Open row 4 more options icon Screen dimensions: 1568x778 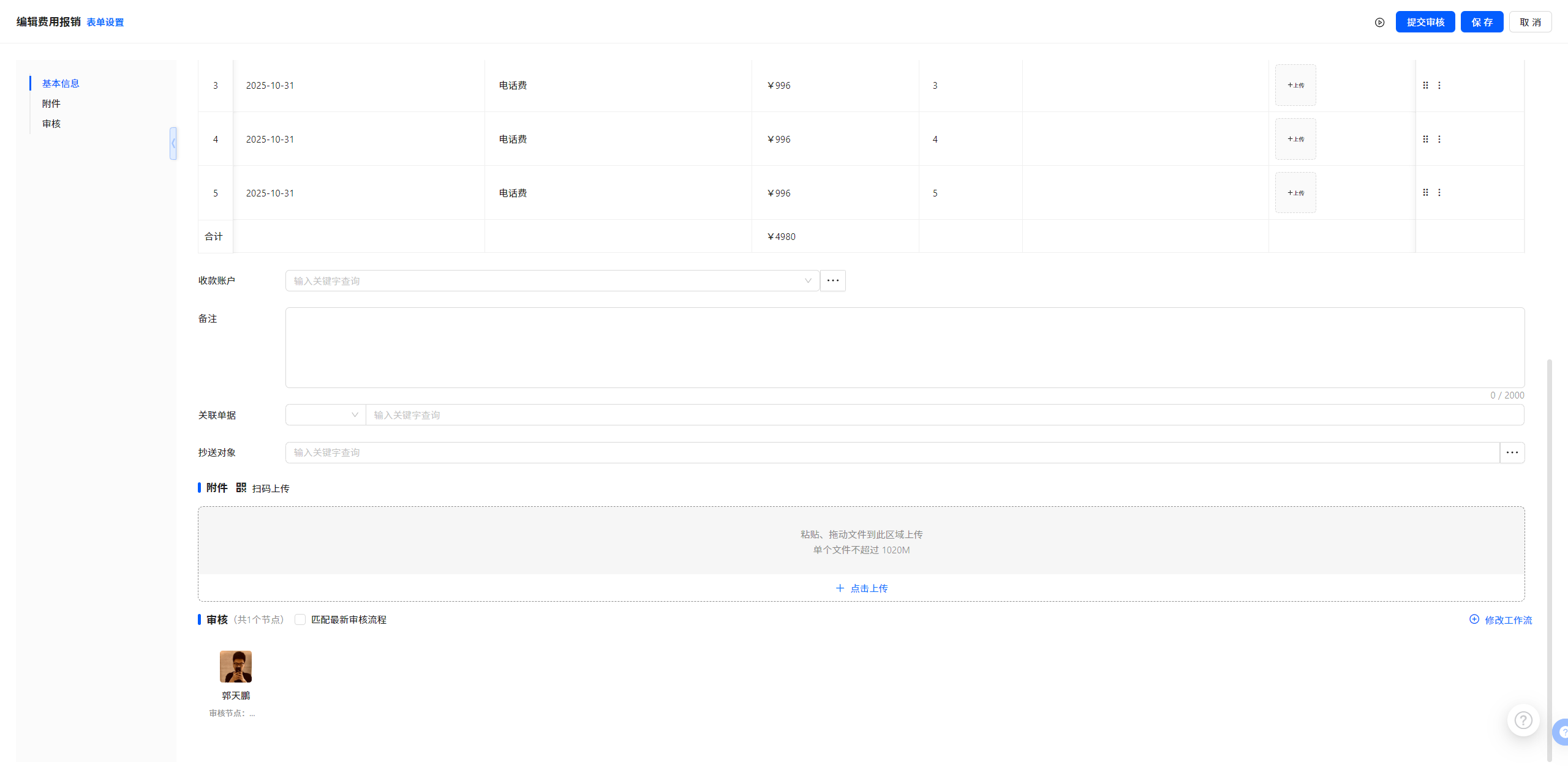pyautogui.click(x=1439, y=140)
